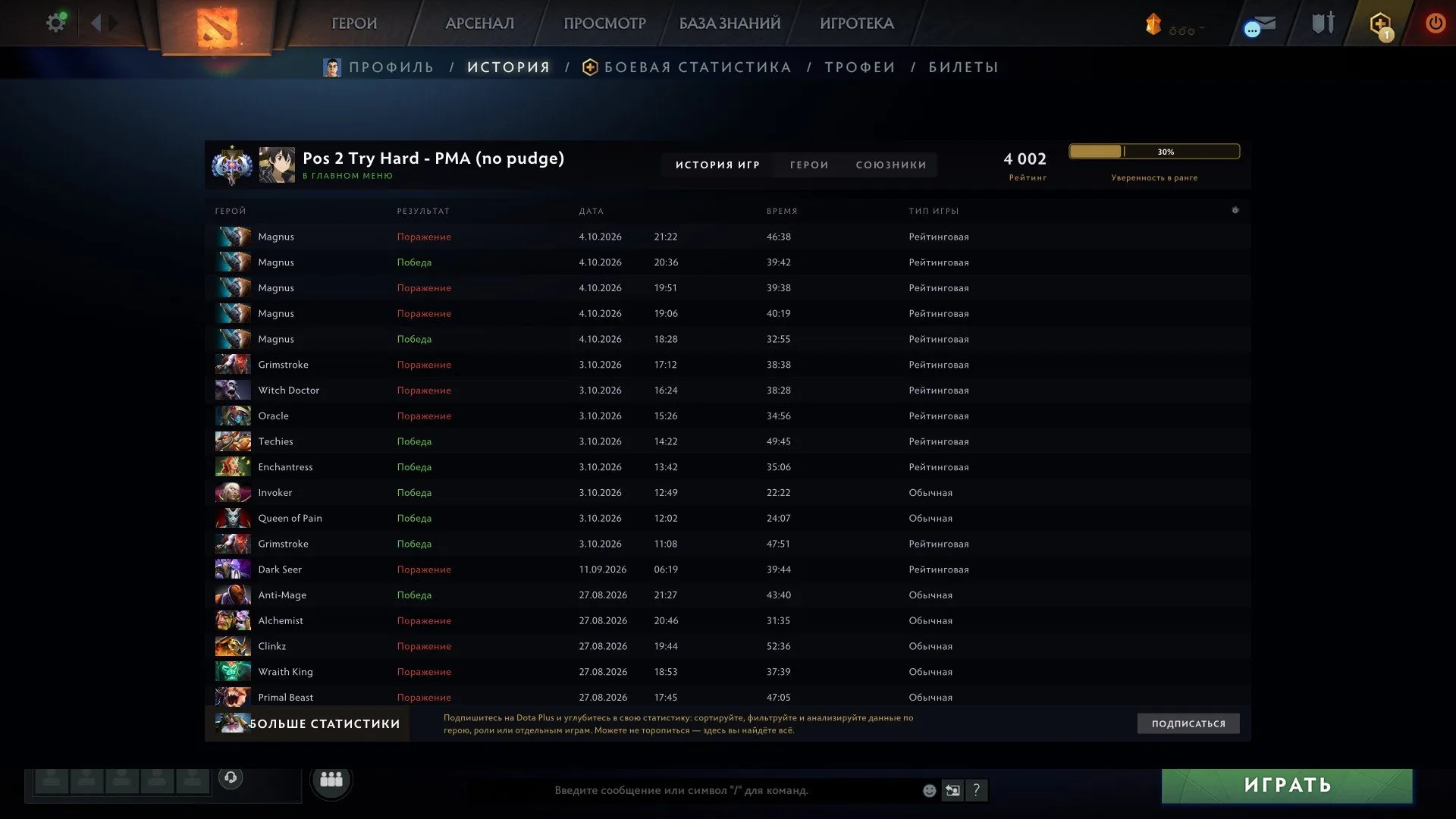
Task: Click the red power quit icon
Action: click(1435, 24)
